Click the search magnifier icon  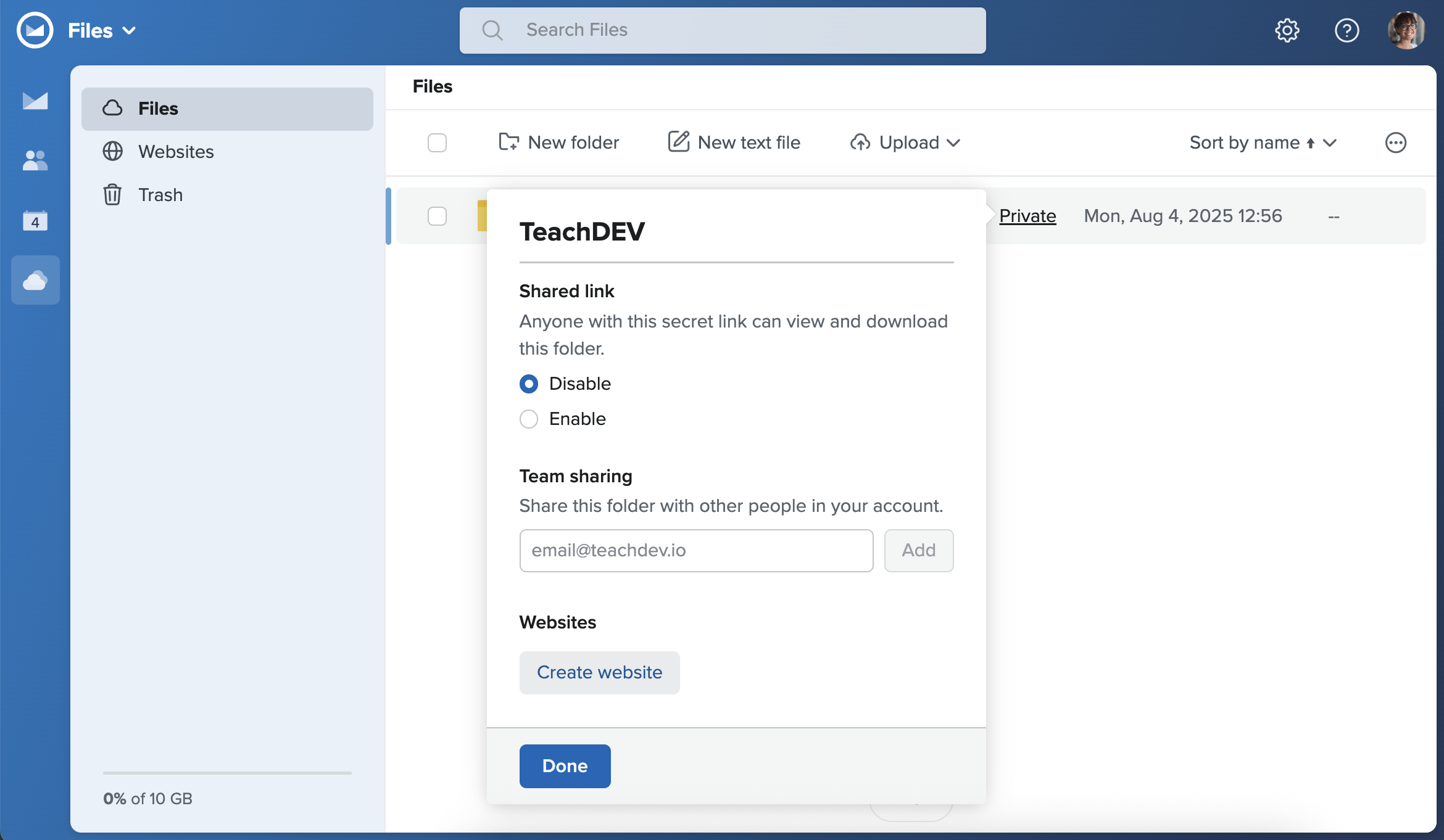pos(492,30)
